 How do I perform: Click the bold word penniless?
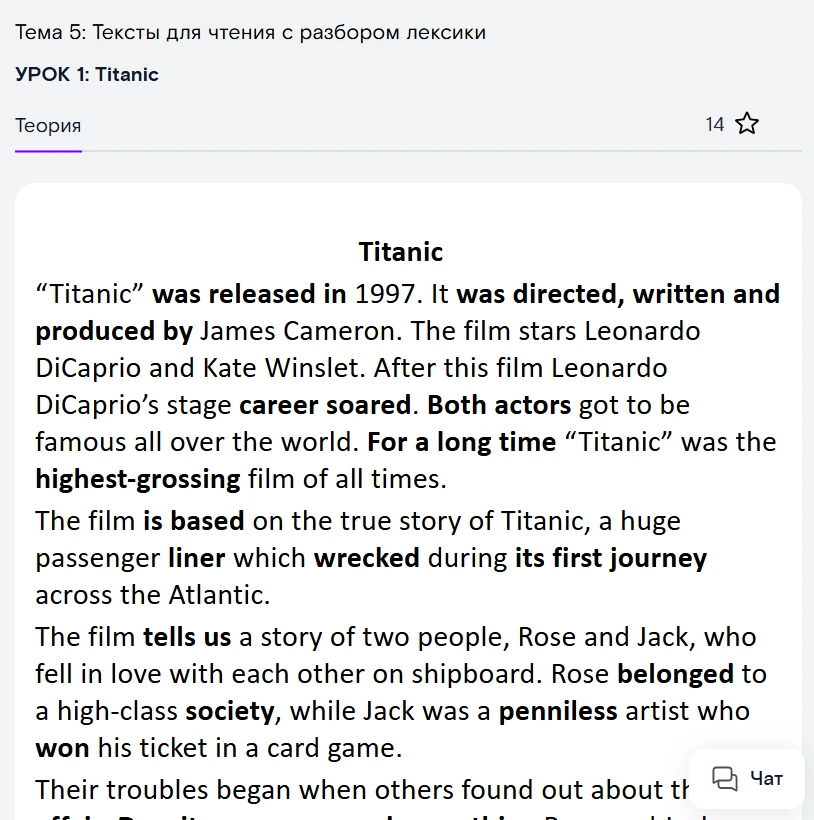[558, 711]
